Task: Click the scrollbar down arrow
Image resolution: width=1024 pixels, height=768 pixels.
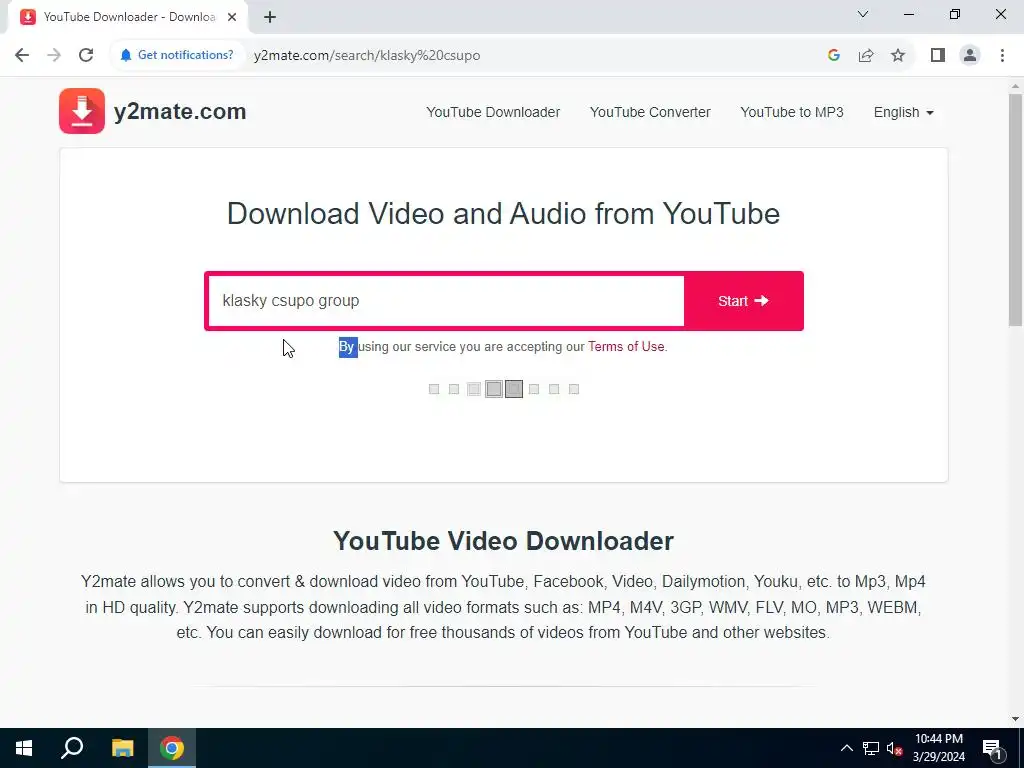Action: [1015, 719]
